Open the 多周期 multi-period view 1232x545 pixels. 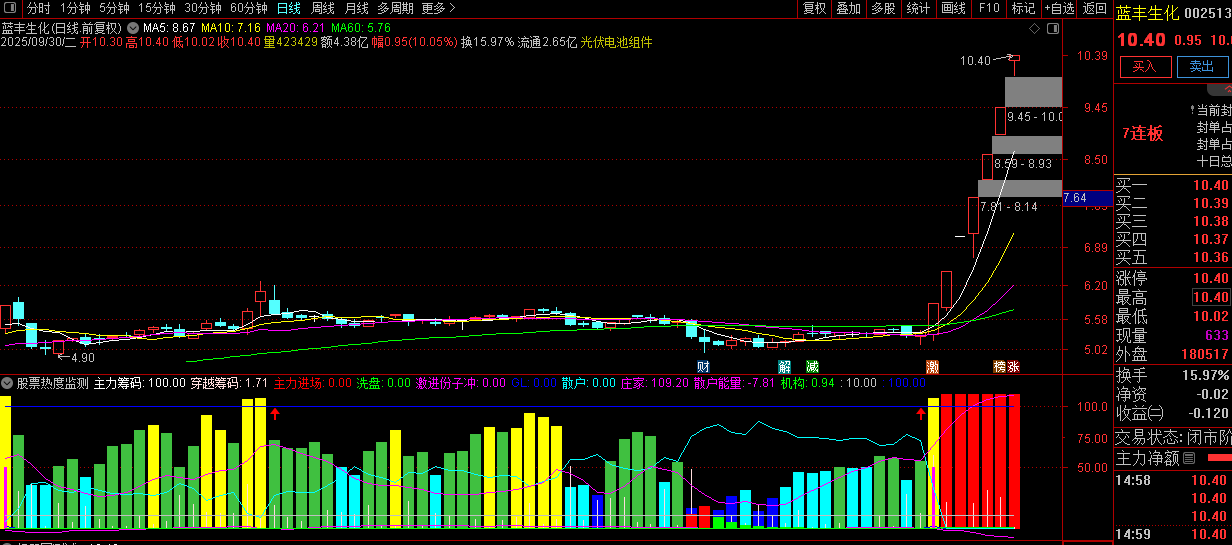click(395, 8)
